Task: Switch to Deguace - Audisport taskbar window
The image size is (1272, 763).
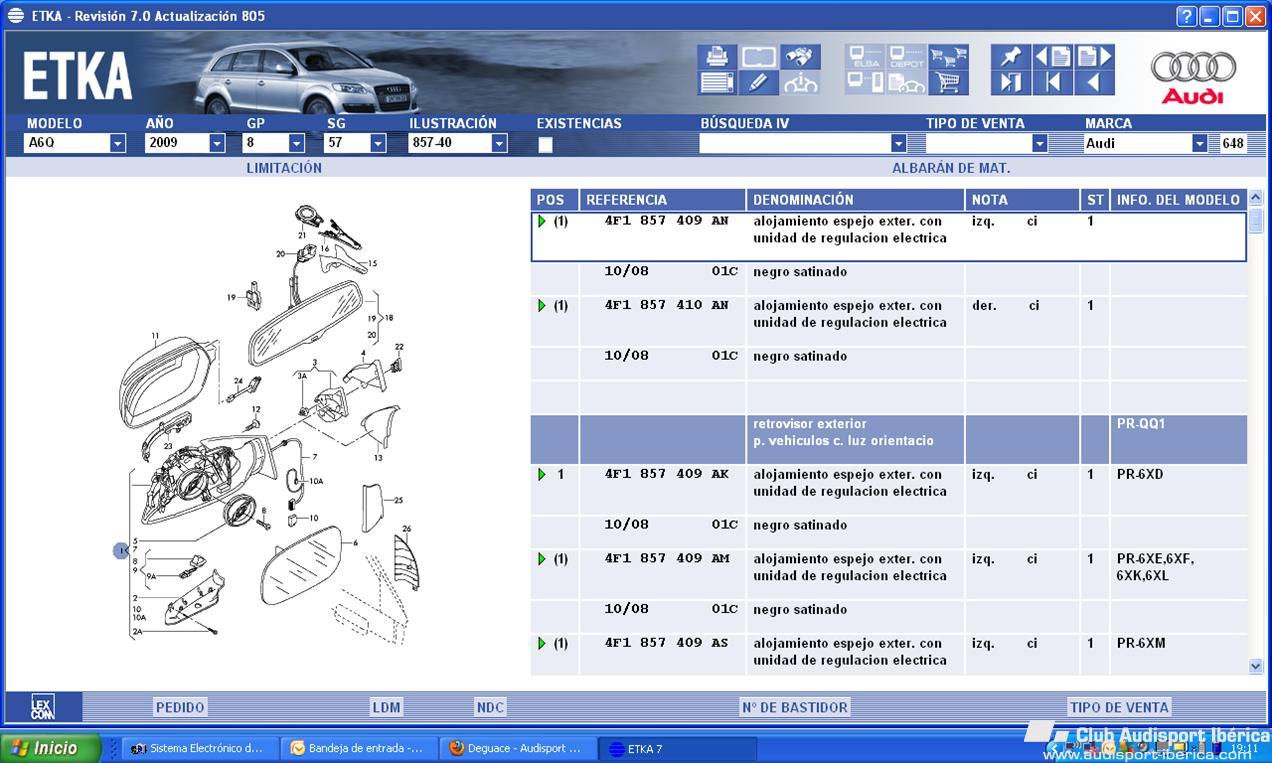Action: 520,748
